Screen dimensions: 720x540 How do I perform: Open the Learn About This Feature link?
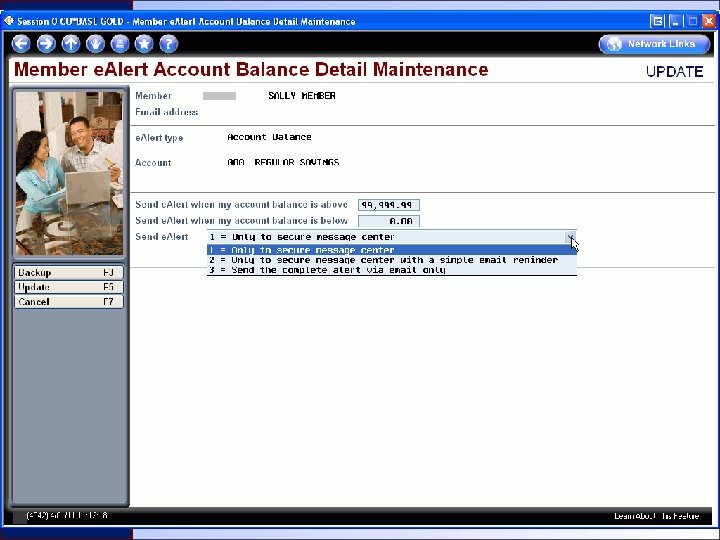pyautogui.click(x=657, y=516)
